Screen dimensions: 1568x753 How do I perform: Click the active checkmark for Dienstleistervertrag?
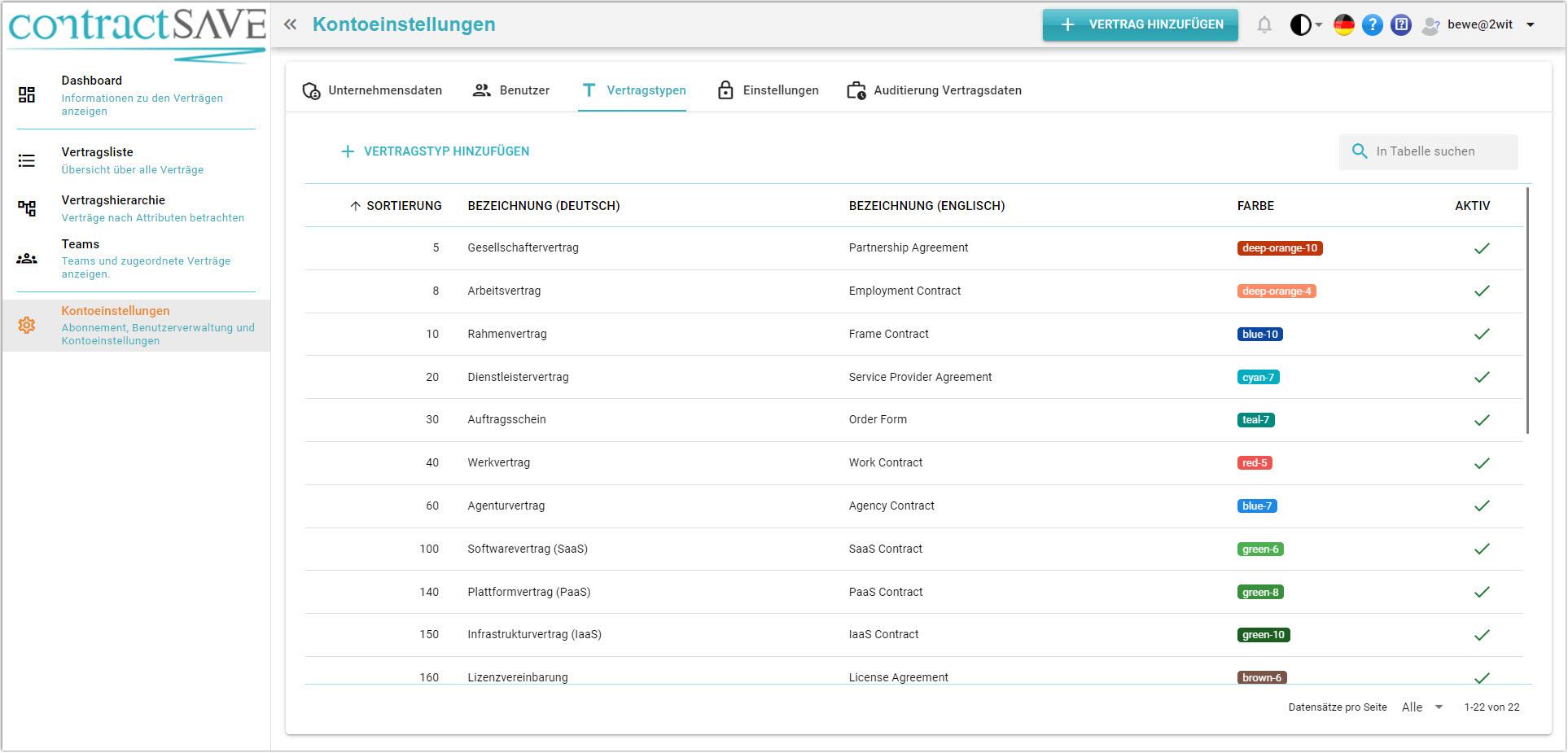coord(1482,377)
